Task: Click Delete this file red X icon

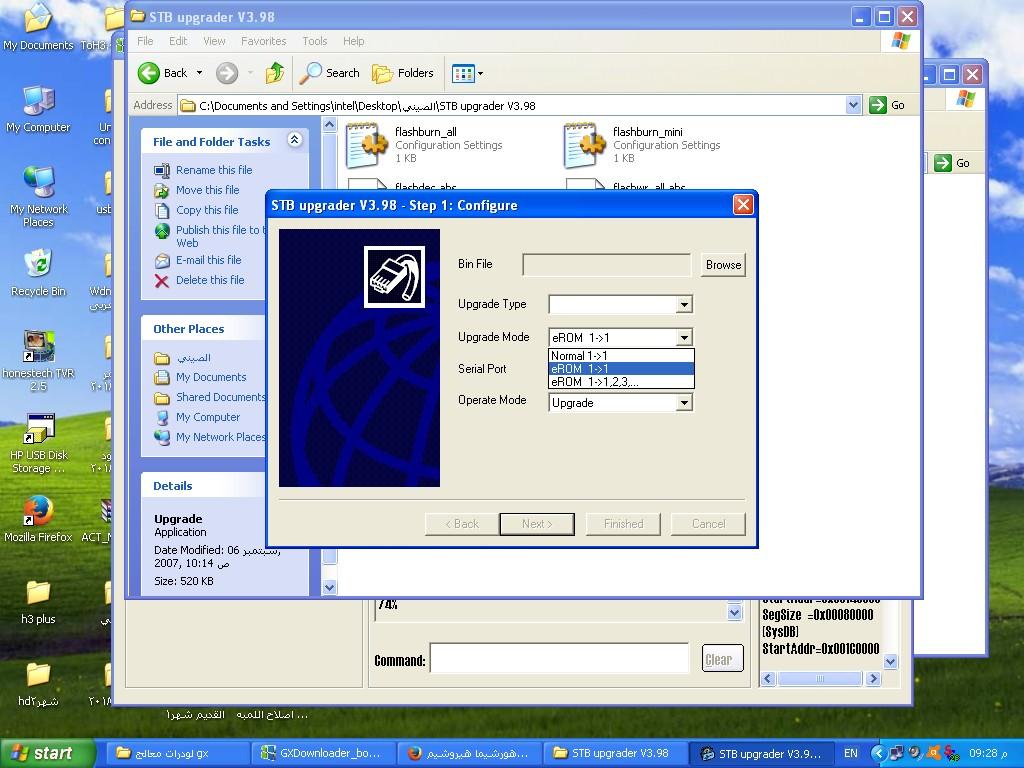Action: point(161,281)
